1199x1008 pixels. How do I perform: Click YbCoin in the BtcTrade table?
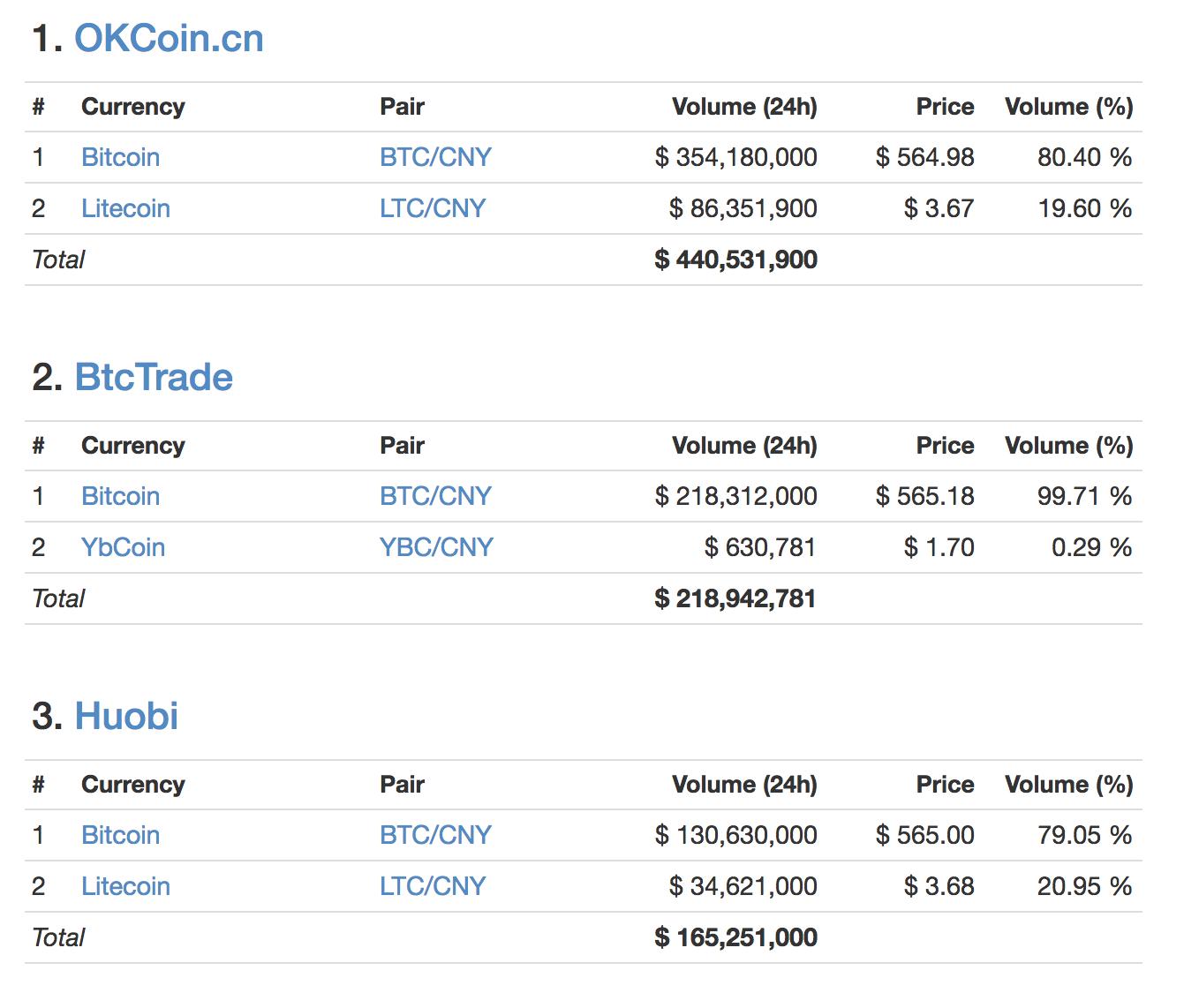[x=123, y=547]
